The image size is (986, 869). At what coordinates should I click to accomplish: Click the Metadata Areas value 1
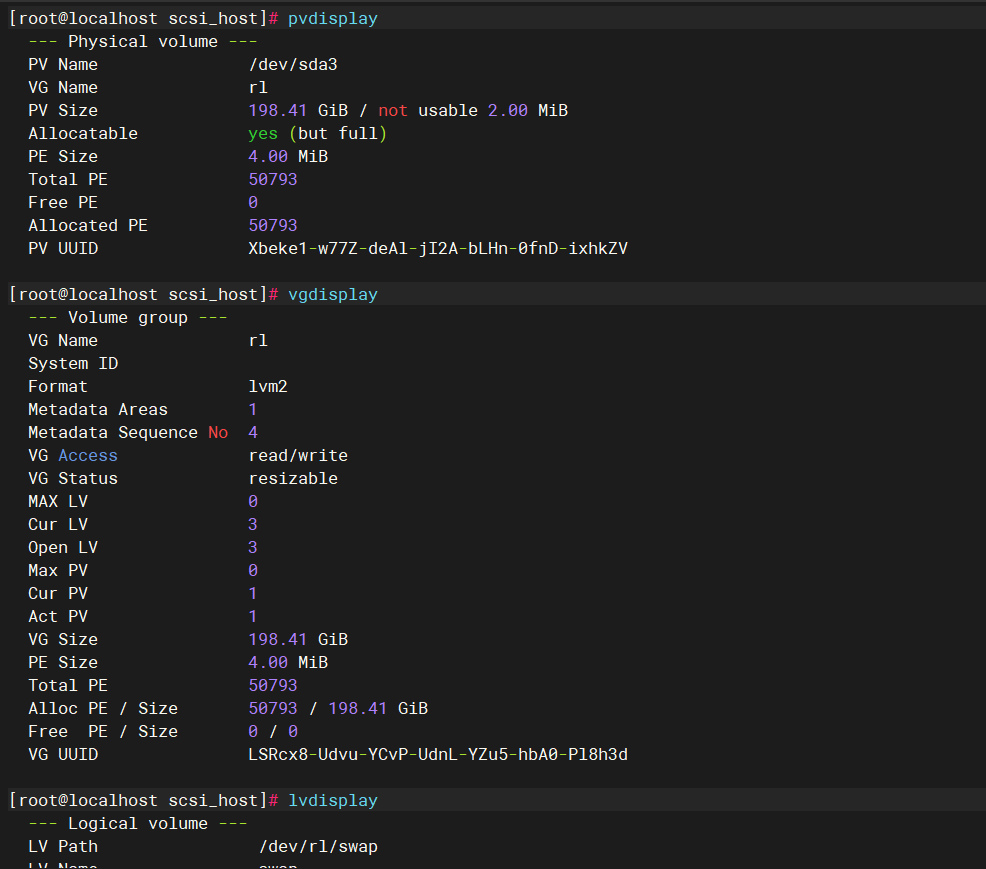tap(253, 410)
